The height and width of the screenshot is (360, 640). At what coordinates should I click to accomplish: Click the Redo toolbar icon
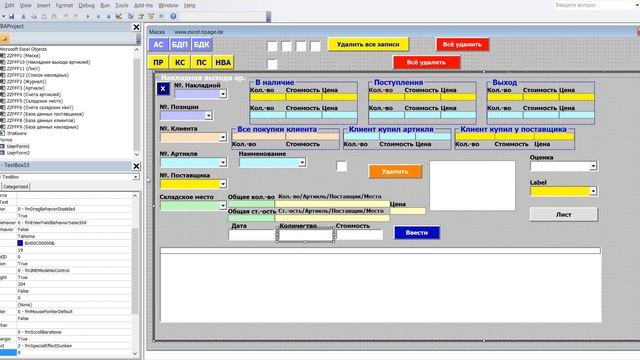pos(76,16)
